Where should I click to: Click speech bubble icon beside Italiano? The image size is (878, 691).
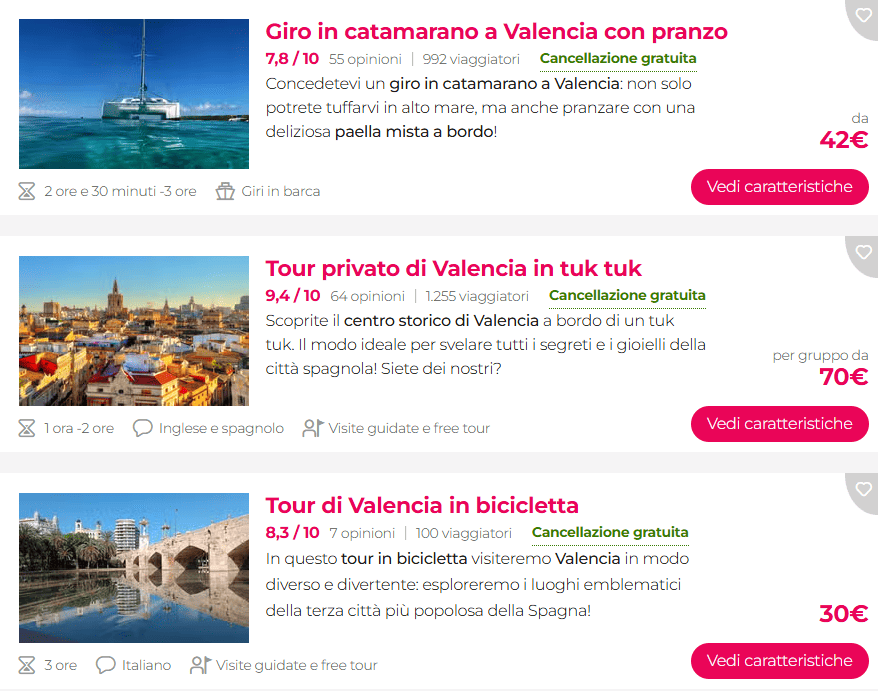tap(105, 665)
